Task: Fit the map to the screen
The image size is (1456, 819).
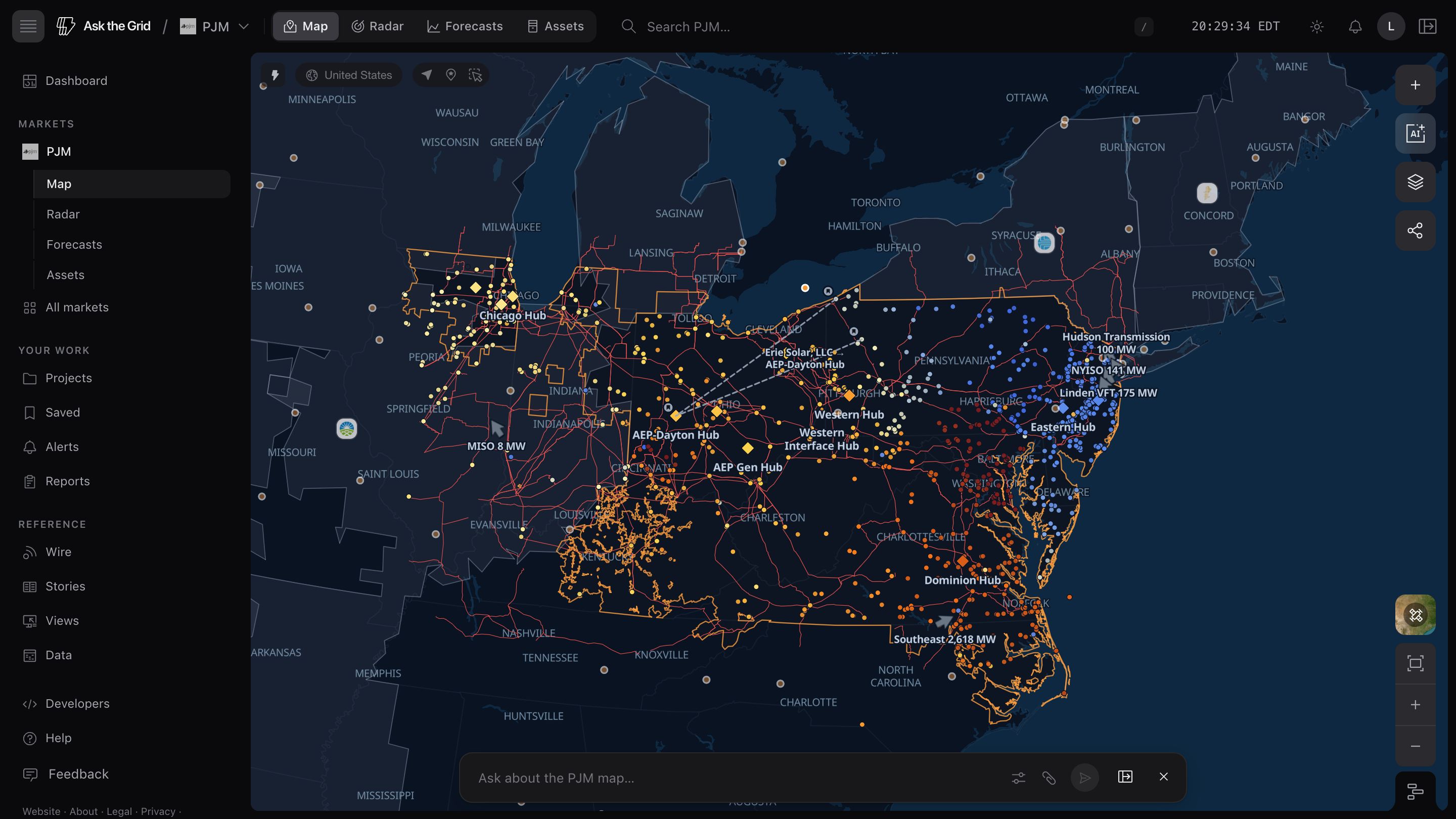Action: [1416, 664]
